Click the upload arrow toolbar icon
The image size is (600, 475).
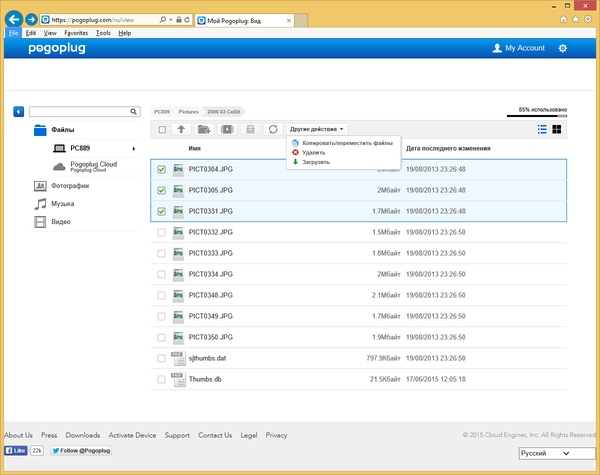click(181, 129)
